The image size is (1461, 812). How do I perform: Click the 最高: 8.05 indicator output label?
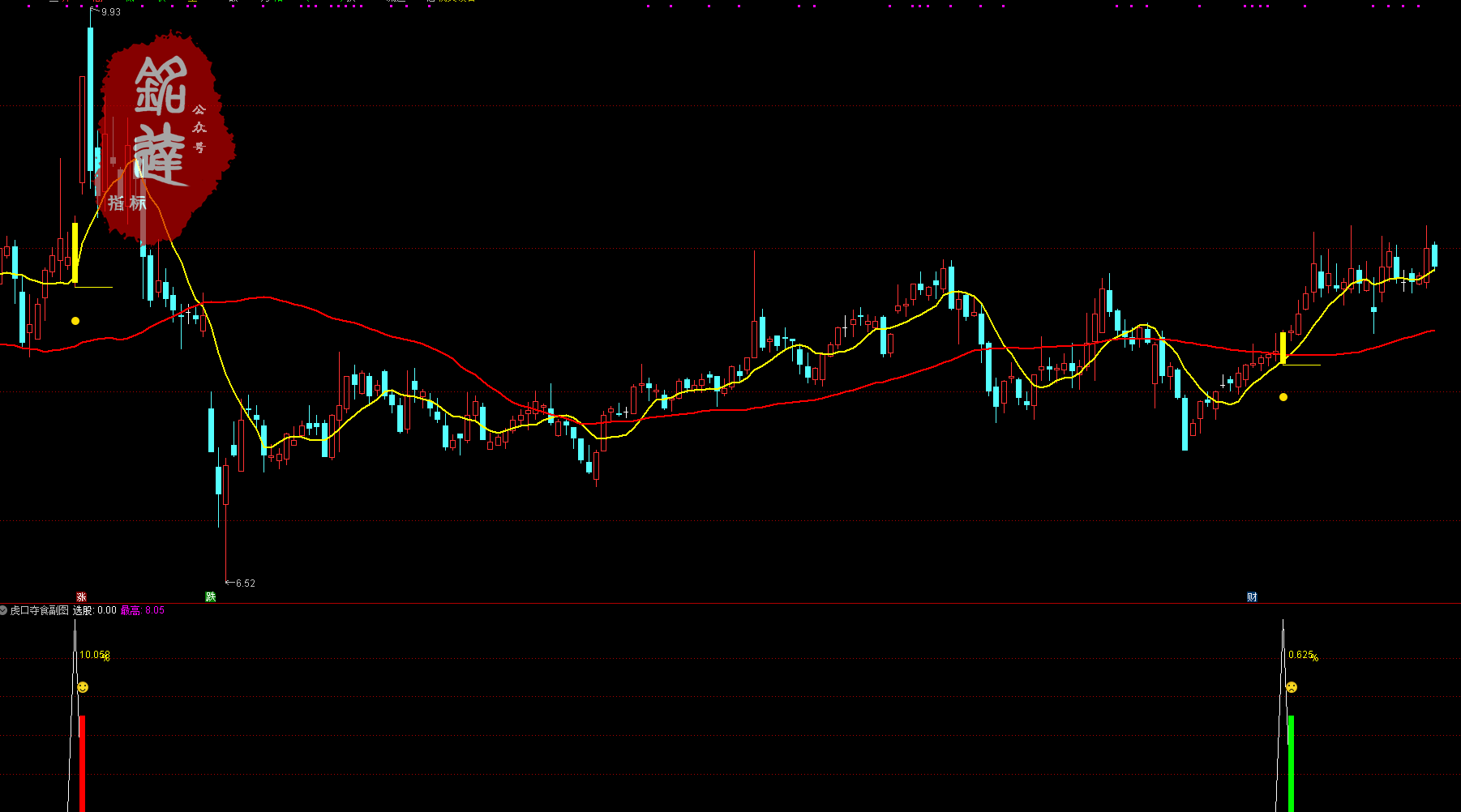143,610
